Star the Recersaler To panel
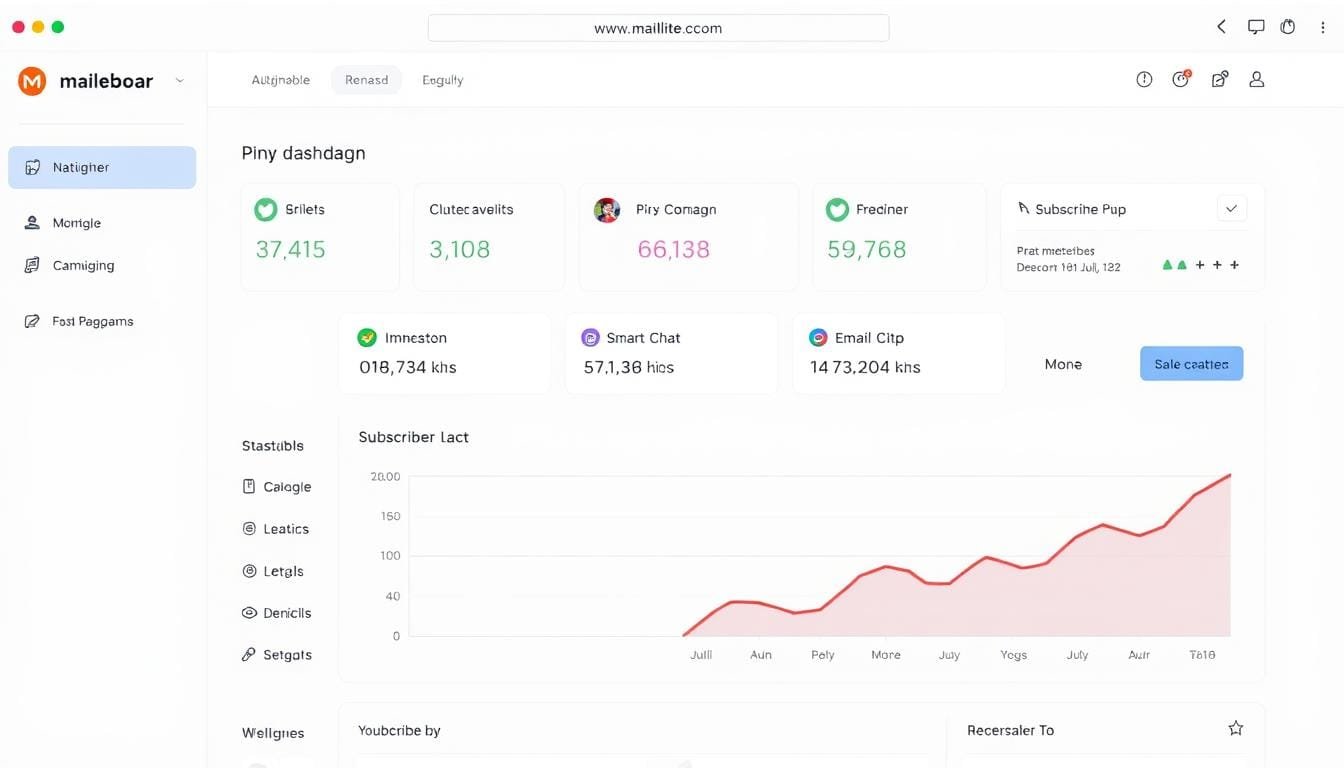Image resolution: width=1344 pixels, height=768 pixels. coord(1236,729)
